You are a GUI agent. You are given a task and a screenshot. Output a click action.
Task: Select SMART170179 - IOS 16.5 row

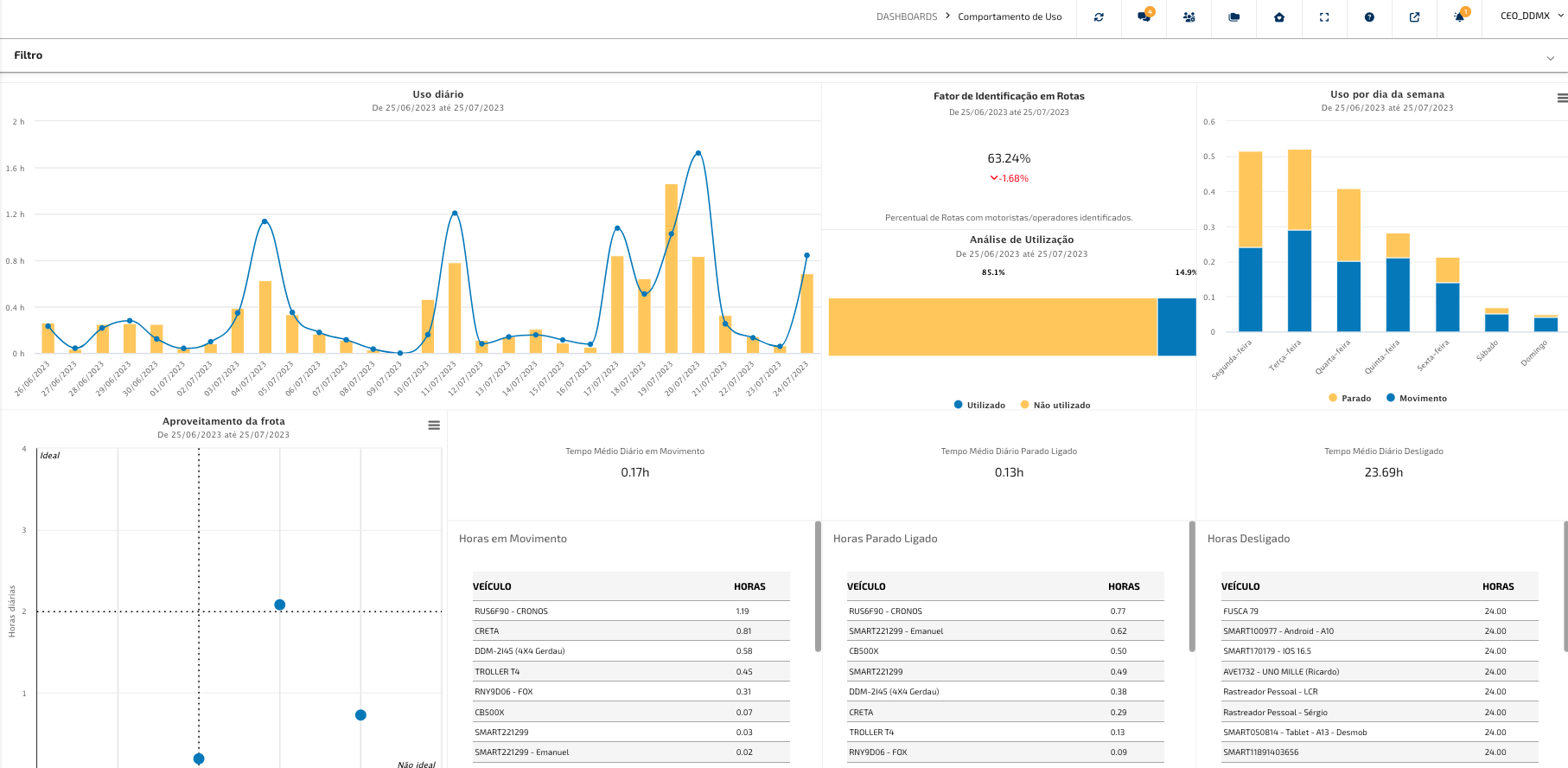(1380, 651)
